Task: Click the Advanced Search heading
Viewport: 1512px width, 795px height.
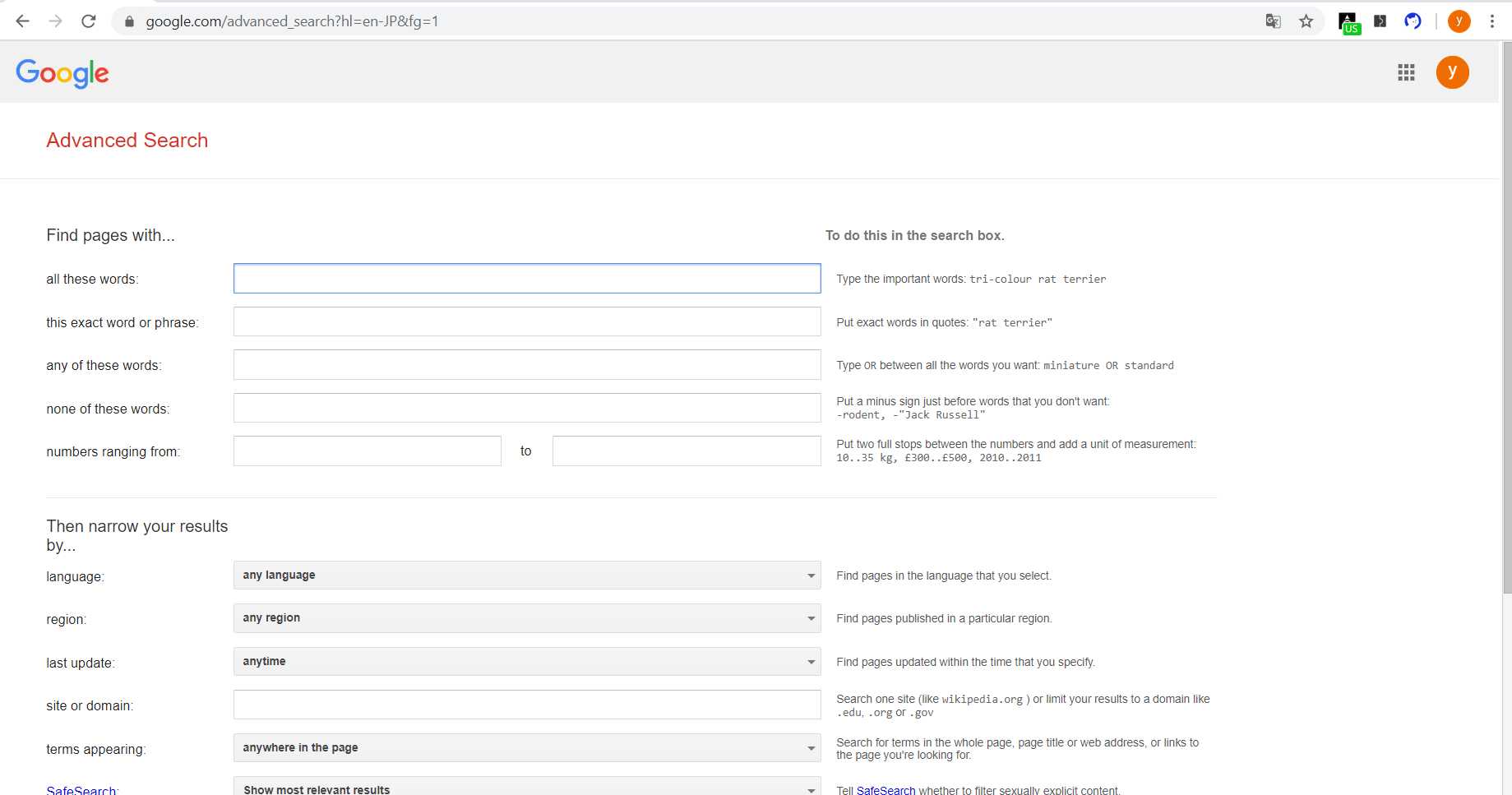Action: (x=127, y=141)
